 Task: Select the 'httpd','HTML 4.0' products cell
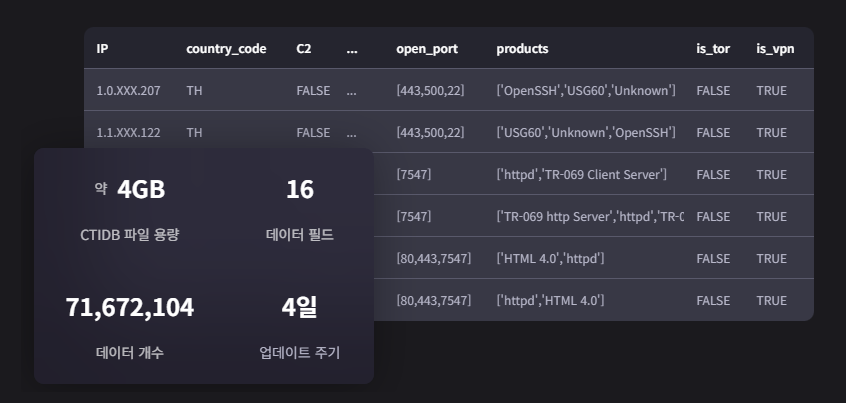click(x=550, y=301)
